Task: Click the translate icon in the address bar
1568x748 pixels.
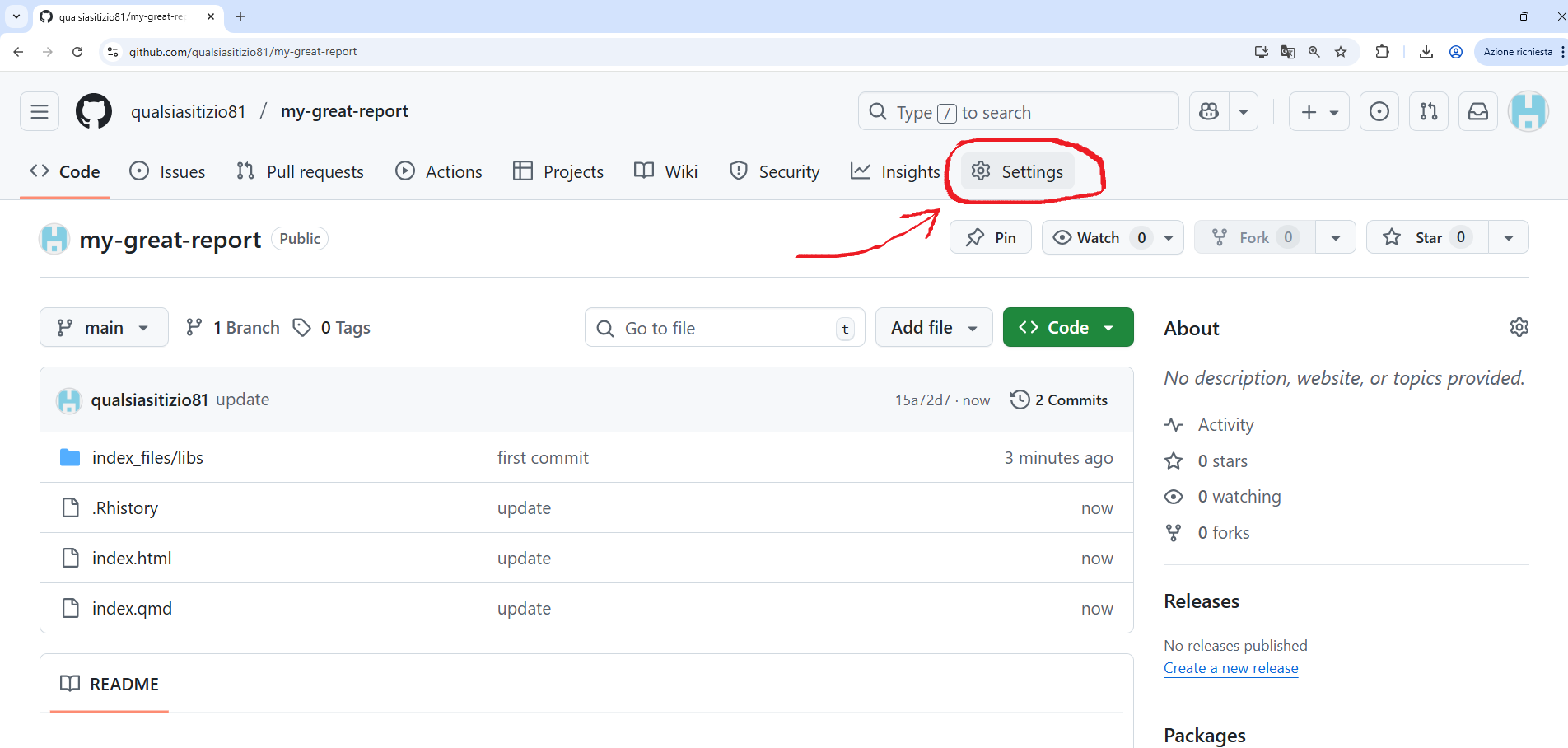Action: (x=1287, y=51)
